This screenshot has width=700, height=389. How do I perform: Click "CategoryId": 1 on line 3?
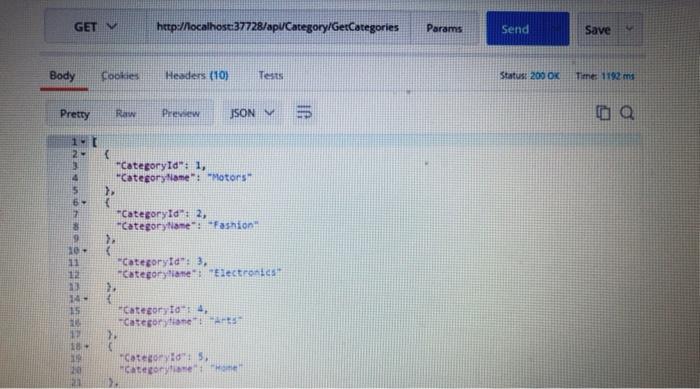(x=161, y=166)
